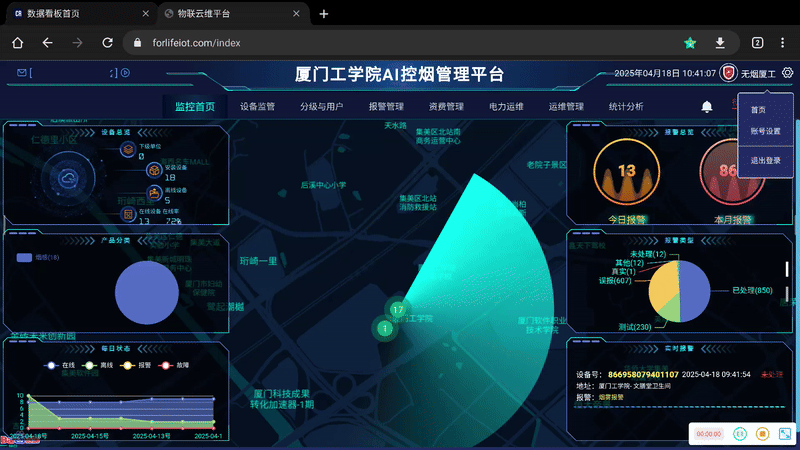Click the 误报(607) pie label
Screen dimensions: 800x450
click(615, 281)
